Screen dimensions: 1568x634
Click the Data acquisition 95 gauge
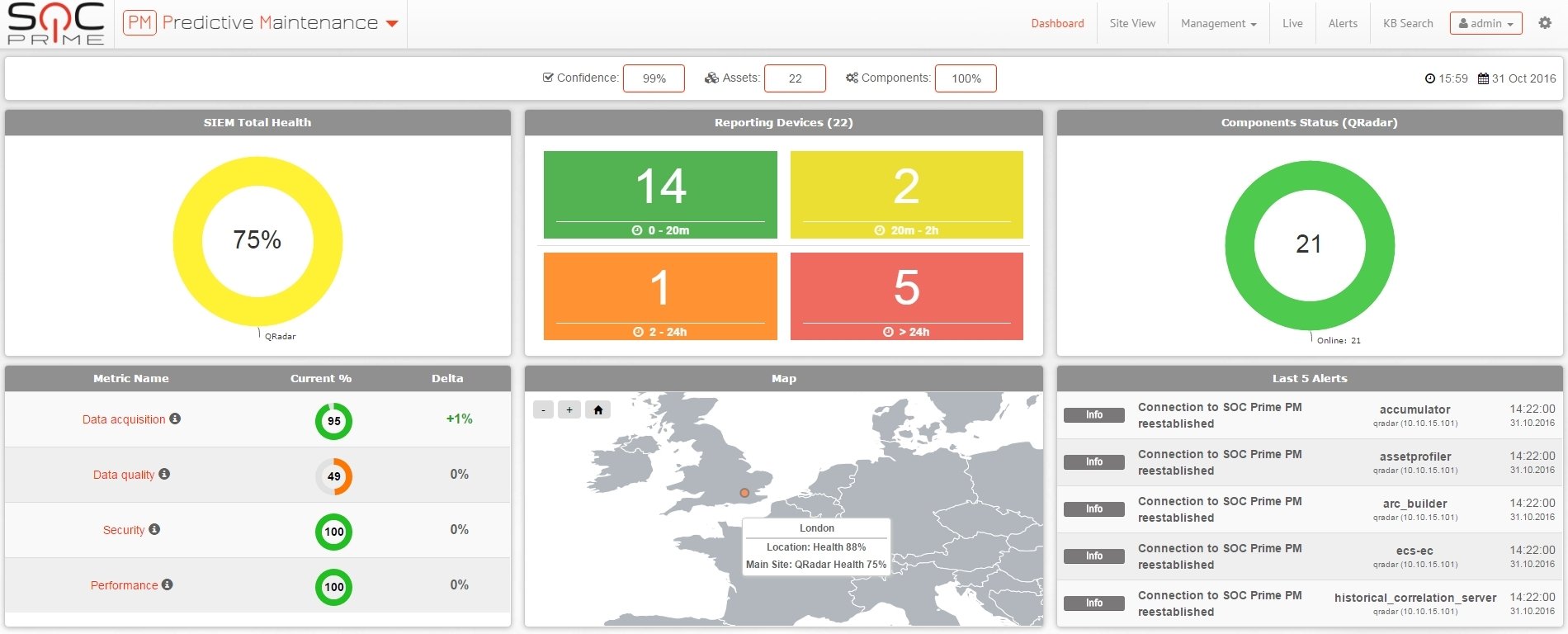[x=333, y=421]
